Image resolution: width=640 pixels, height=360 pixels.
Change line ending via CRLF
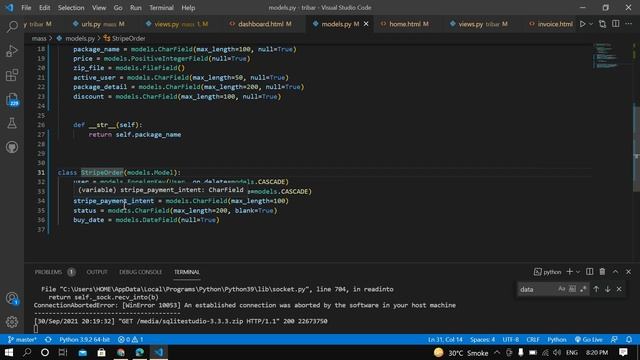[533, 340]
